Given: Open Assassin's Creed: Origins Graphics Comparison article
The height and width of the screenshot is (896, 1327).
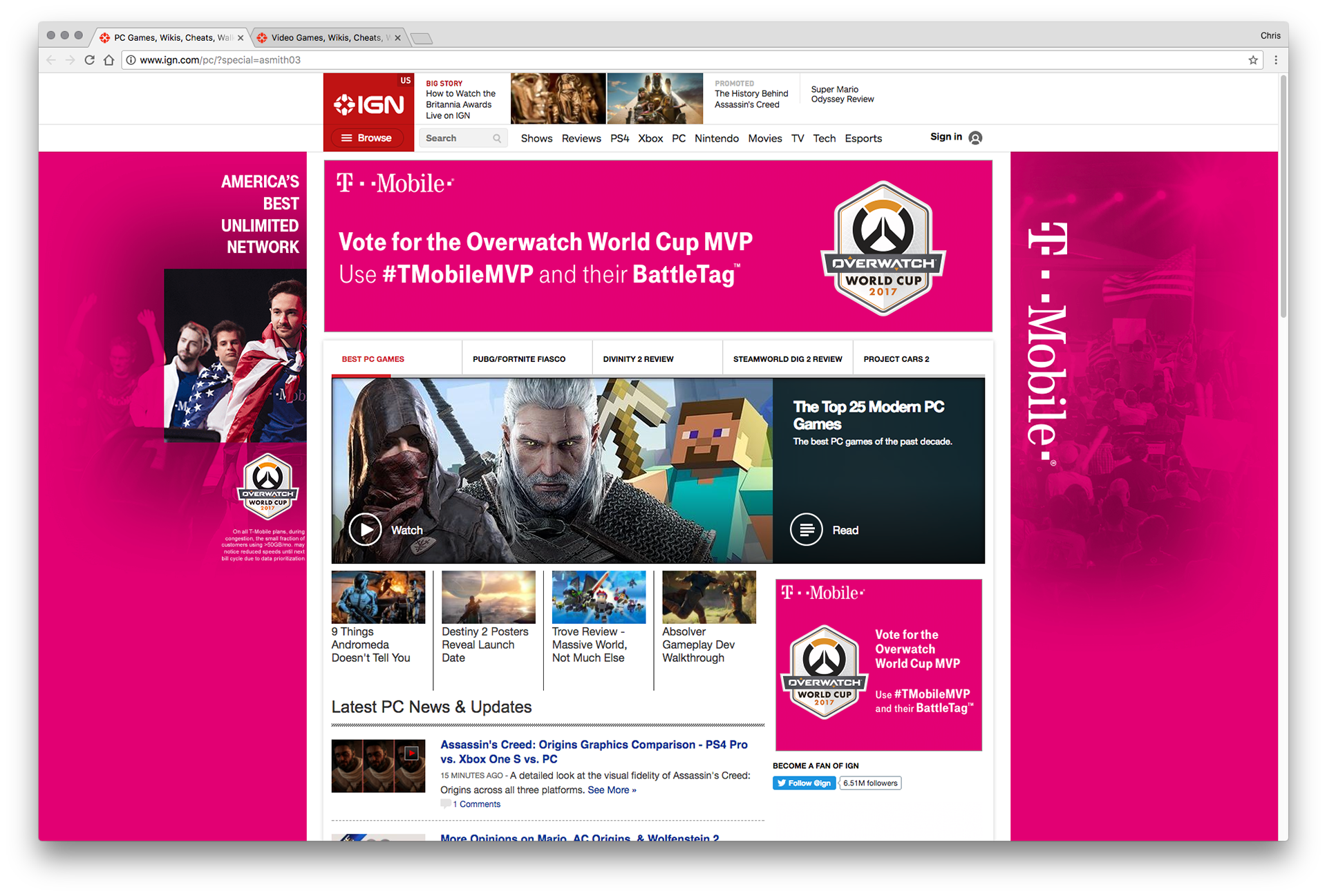Looking at the screenshot, I should 594,752.
